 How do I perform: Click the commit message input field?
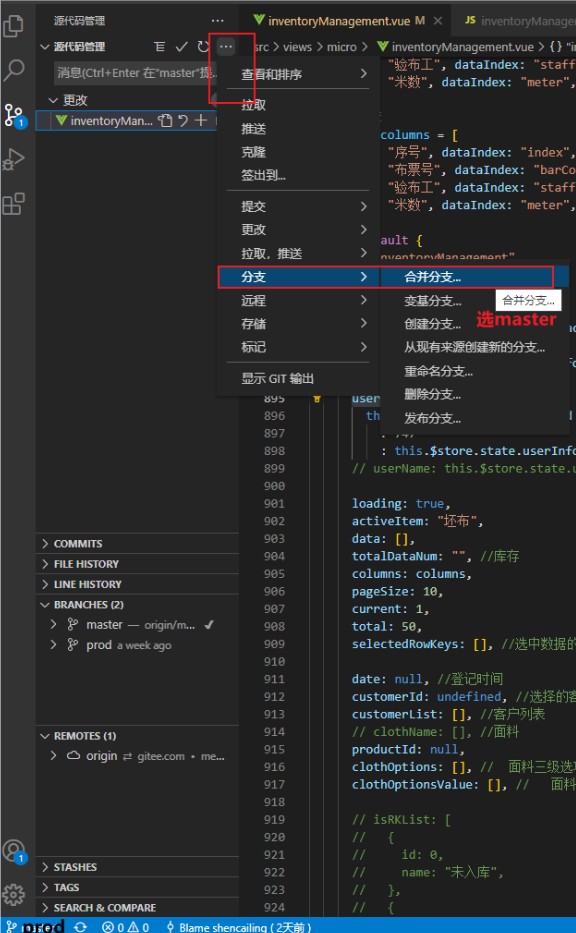136,73
